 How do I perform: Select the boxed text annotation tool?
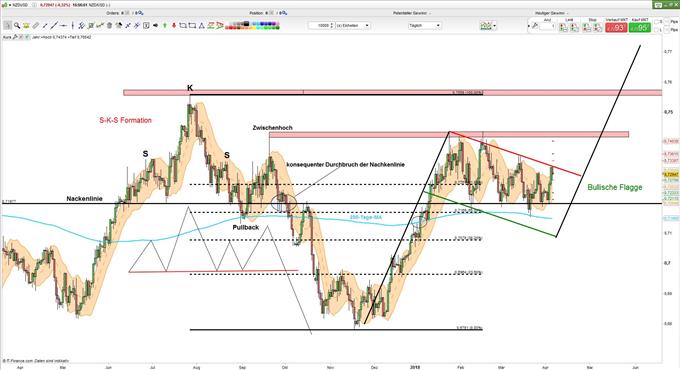click(146, 26)
